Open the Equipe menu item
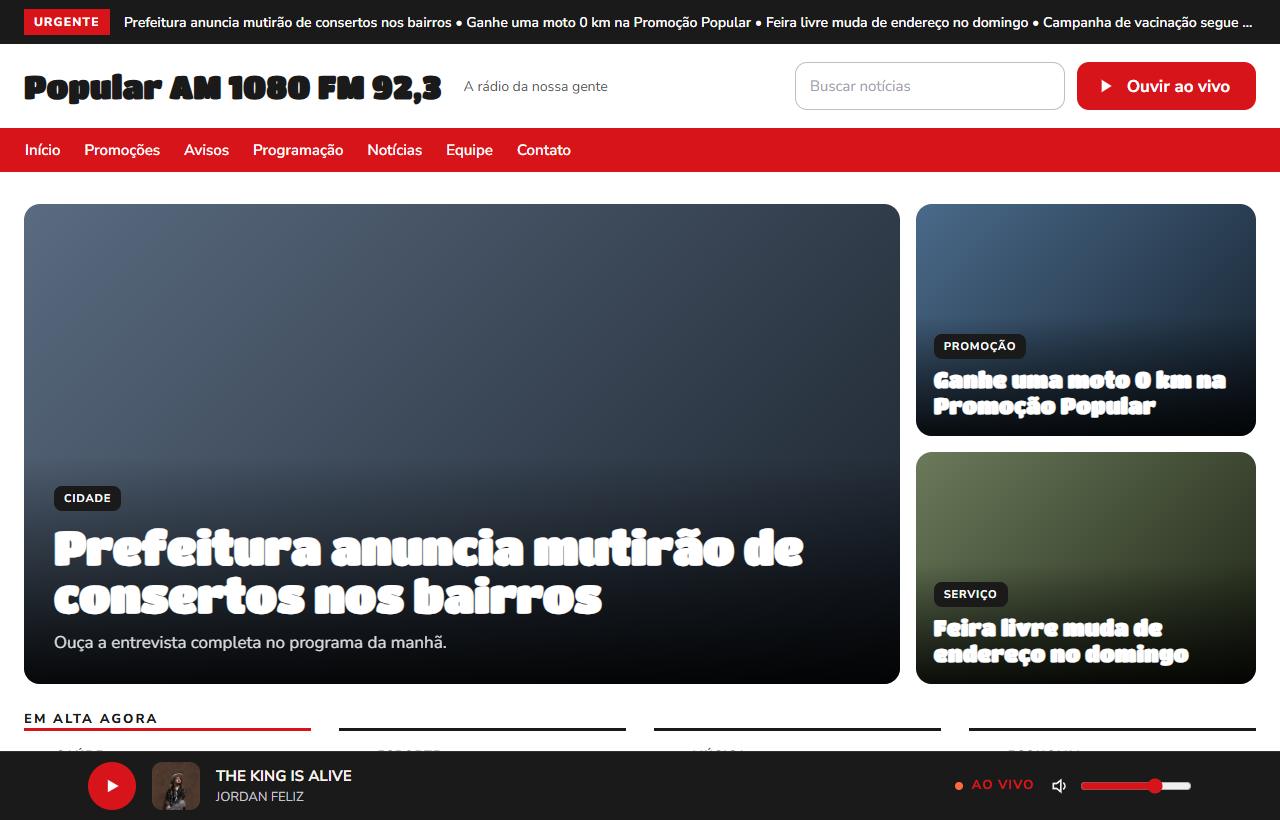The height and width of the screenshot is (820, 1280). (469, 150)
